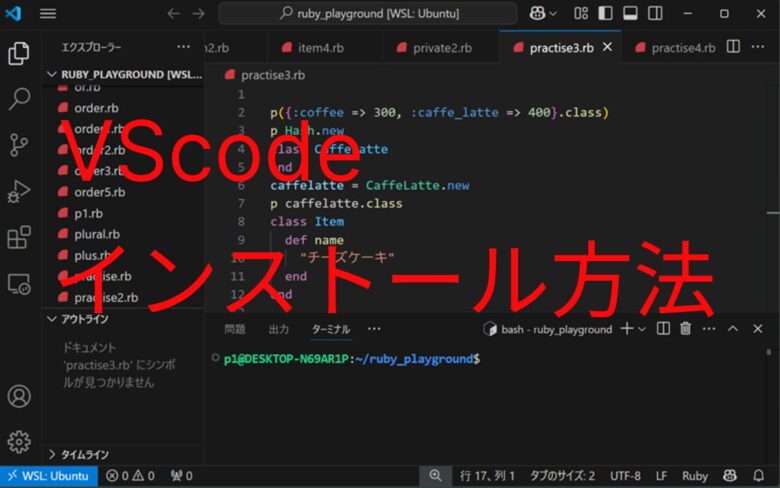Image resolution: width=780 pixels, height=488 pixels.
Task: Open the new terminal dropdown arrow
Action: (x=642, y=329)
